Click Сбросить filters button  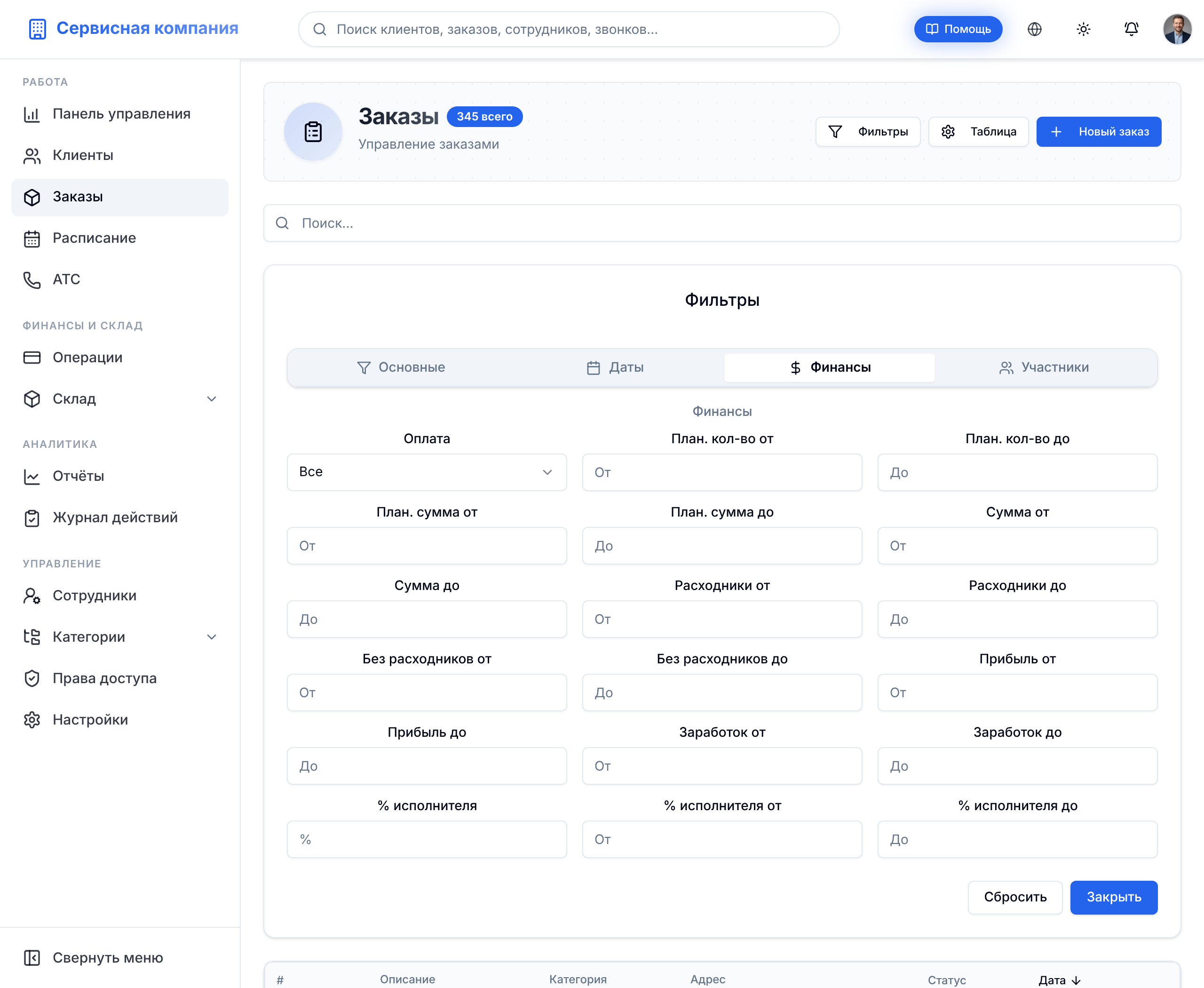click(x=1015, y=898)
